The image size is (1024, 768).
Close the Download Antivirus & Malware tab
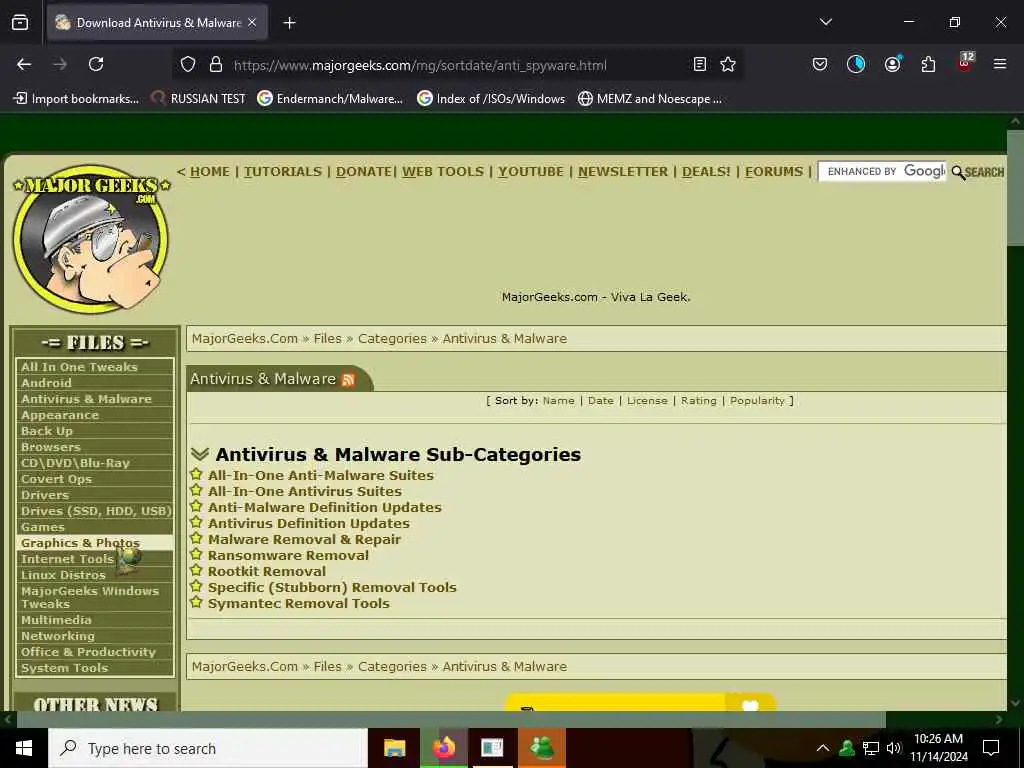point(252,23)
